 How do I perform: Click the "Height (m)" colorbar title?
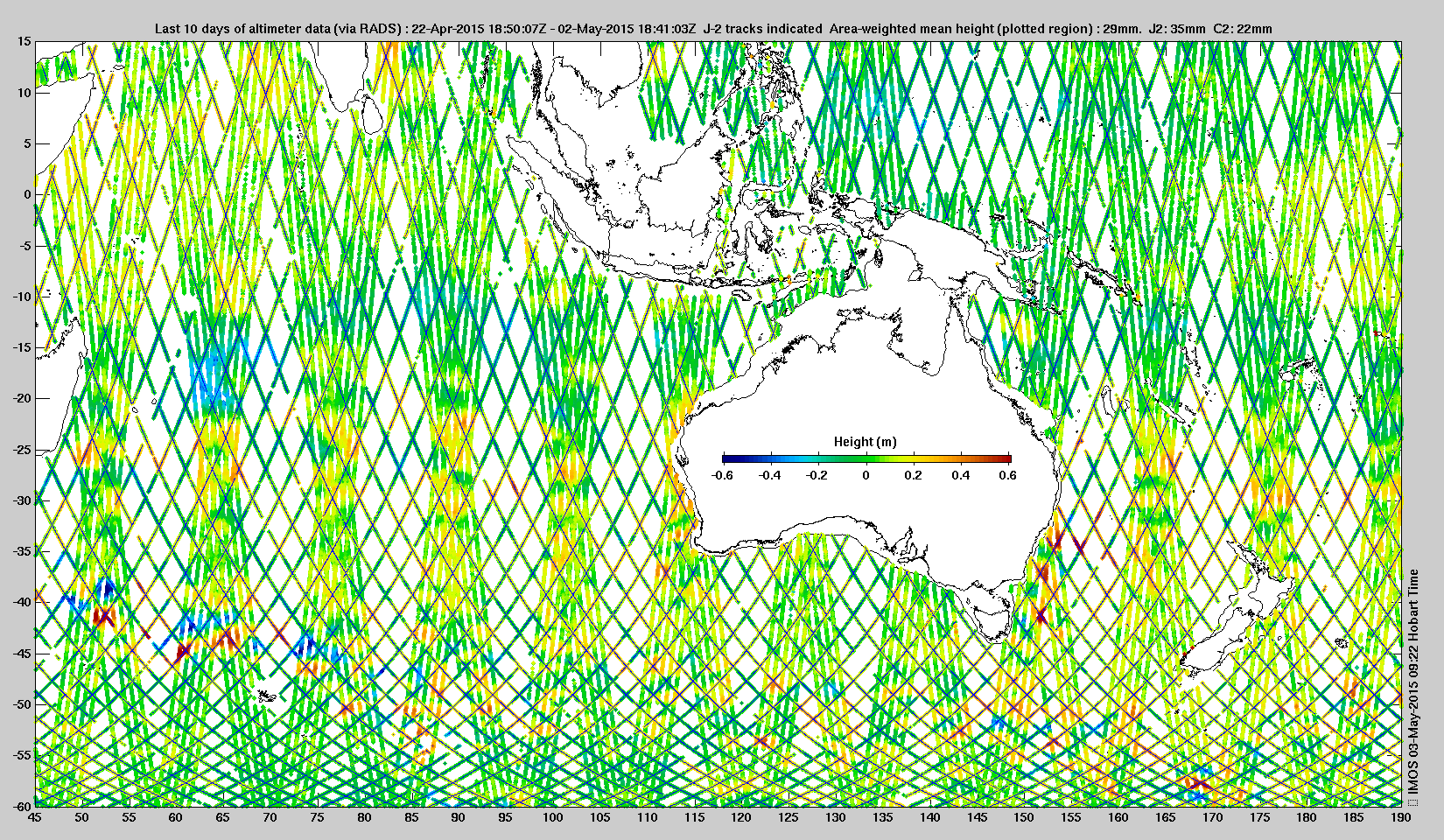865,442
